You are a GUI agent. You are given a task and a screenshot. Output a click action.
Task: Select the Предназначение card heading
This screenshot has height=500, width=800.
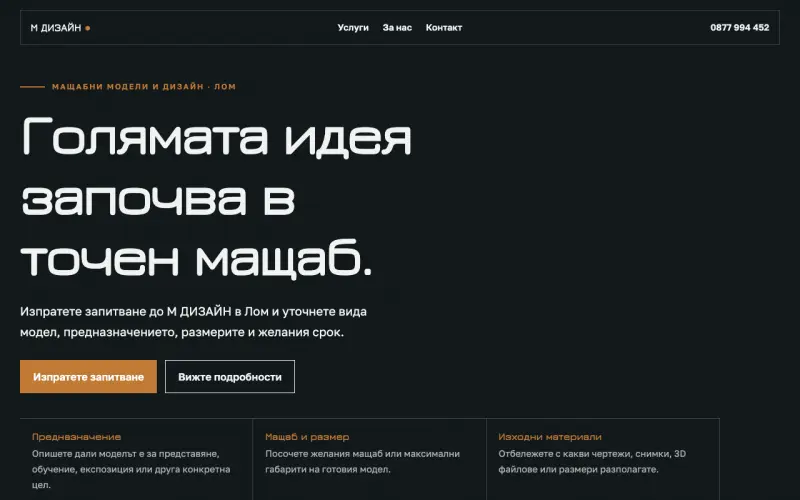(x=77, y=437)
